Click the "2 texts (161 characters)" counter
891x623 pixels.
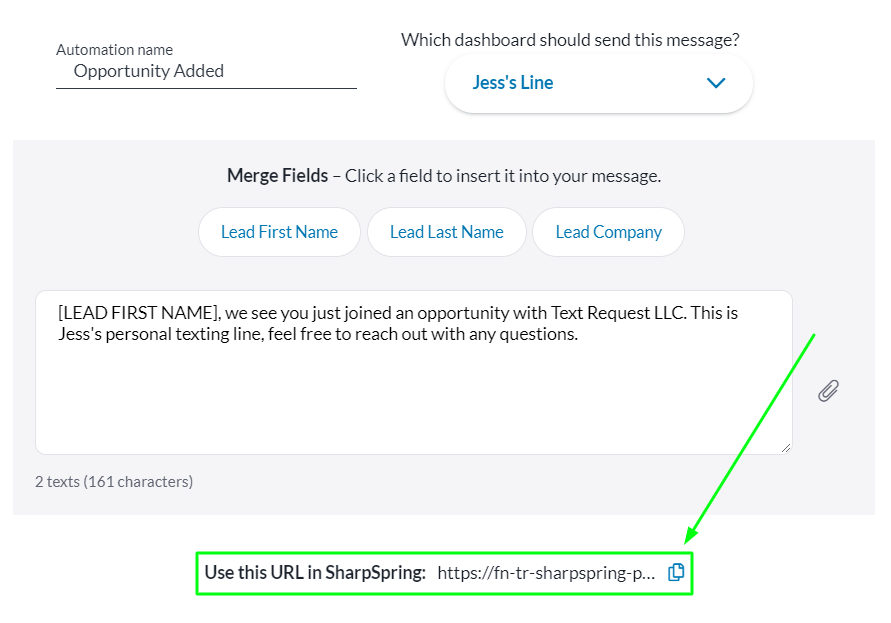coord(114,482)
